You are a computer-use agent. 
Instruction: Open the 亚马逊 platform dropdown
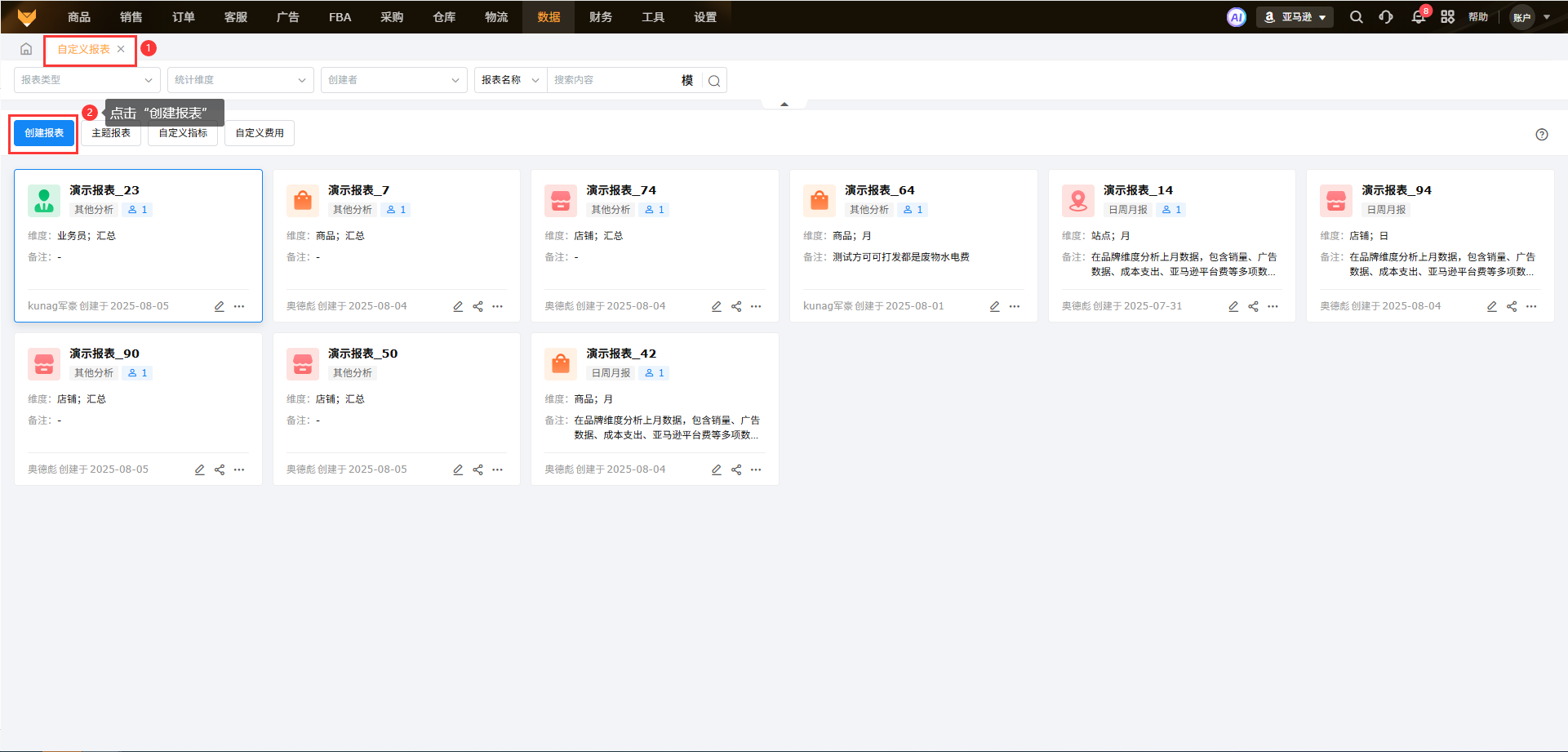click(1295, 17)
